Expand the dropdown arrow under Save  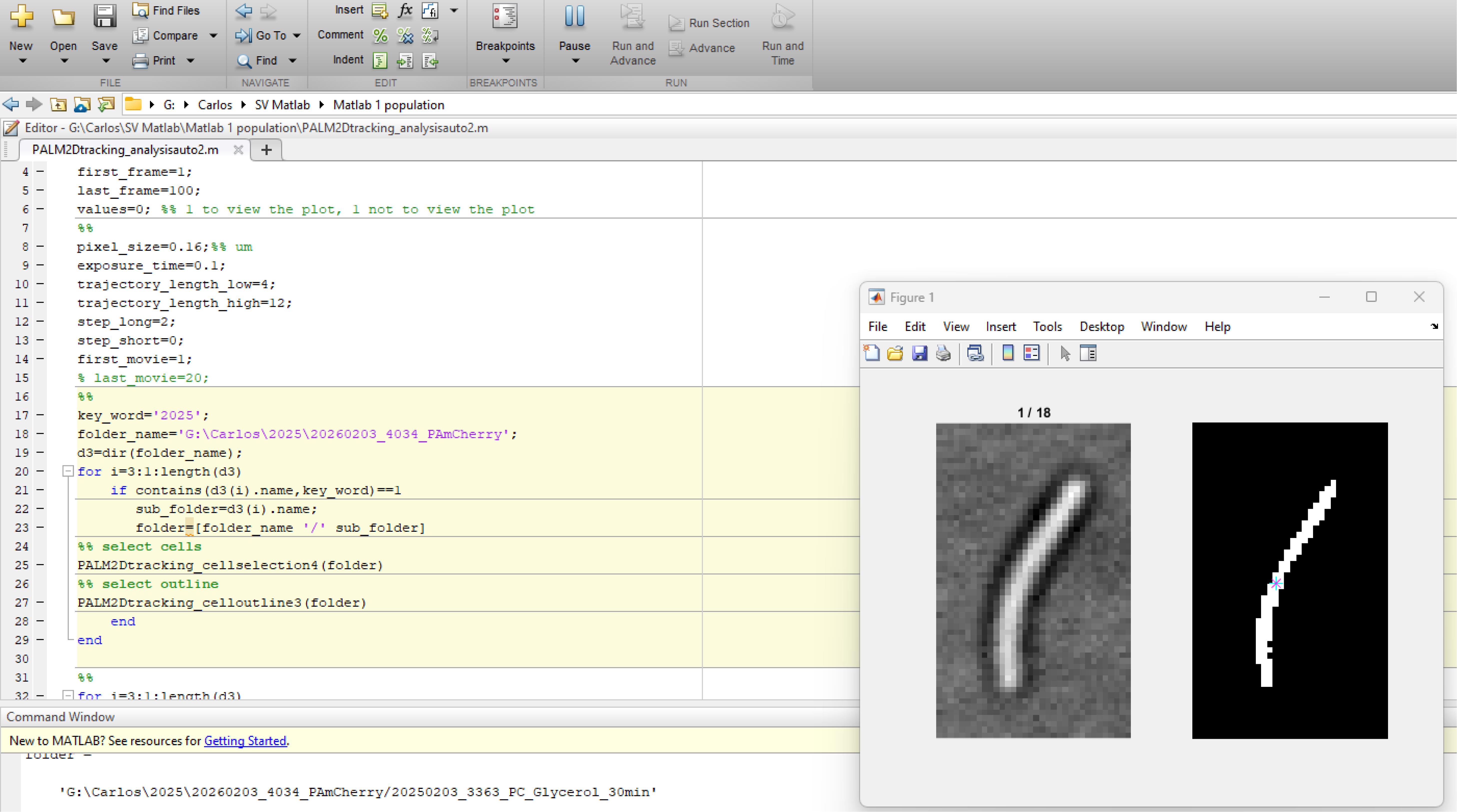point(105,61)
